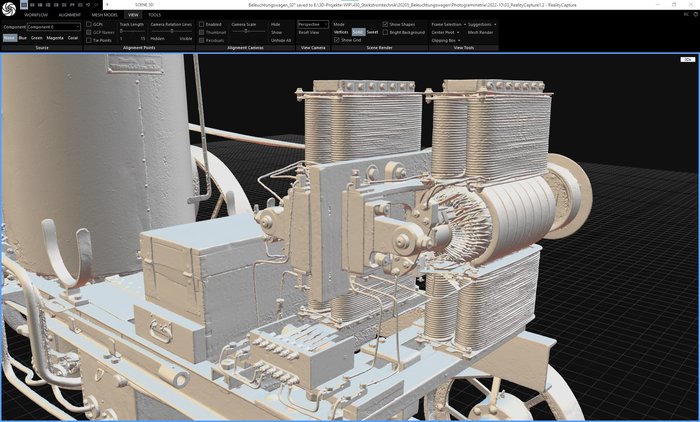Switch to the Mesh Model tab
The height and width of the screenshot is (422, 700).
coord(104,15)
